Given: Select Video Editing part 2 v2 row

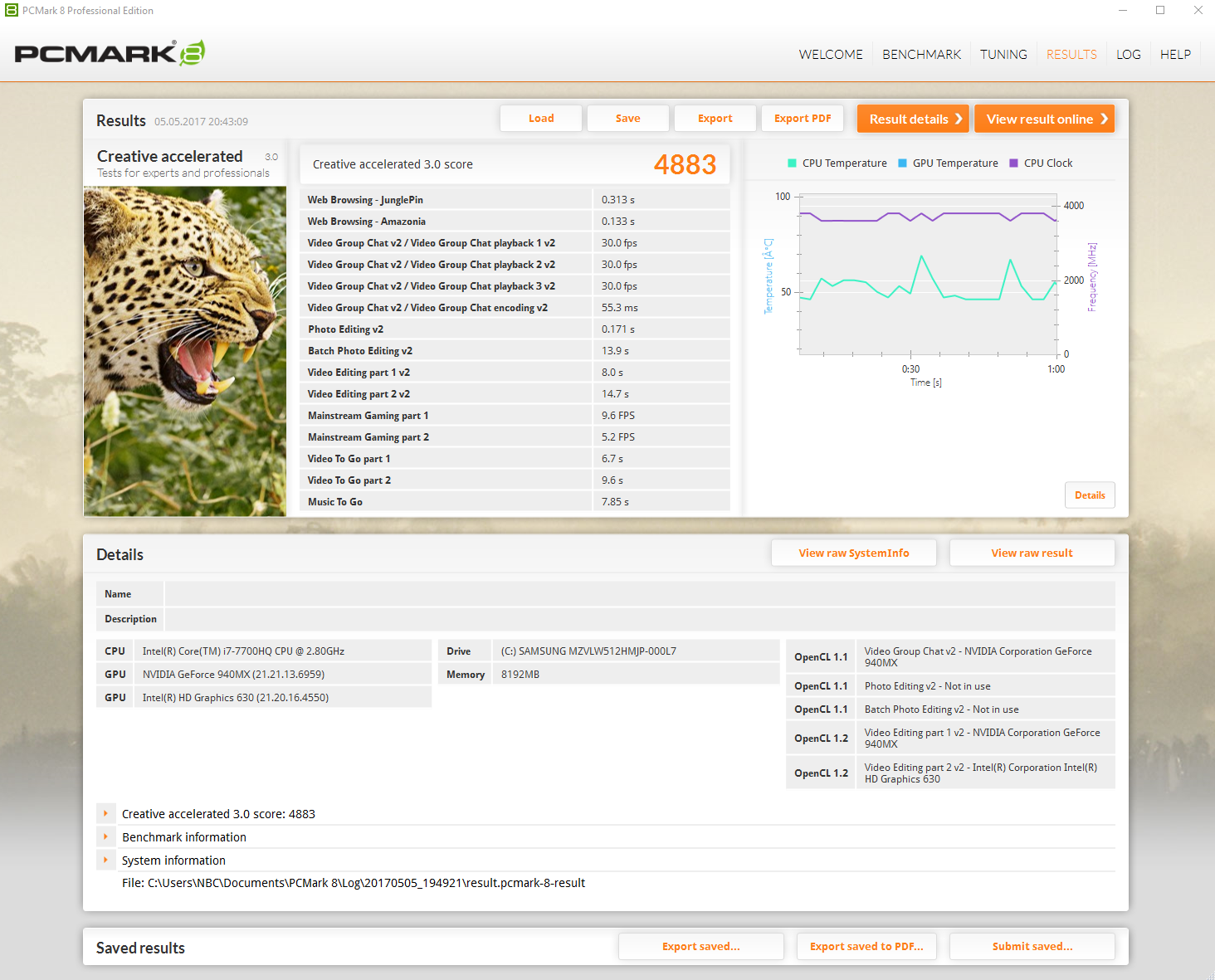Looking at the screenshot, I should click(x=515, y=394).
